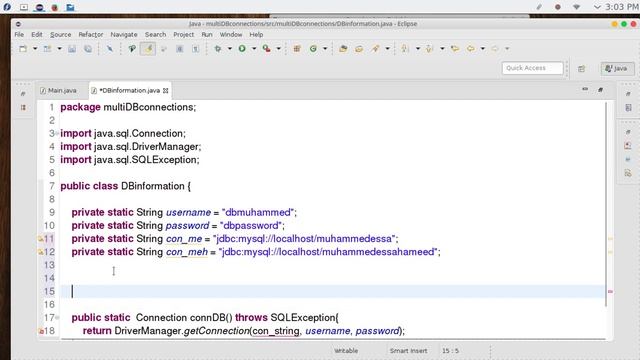Viewport: 640px width, 360px height.
Task: Open the Search dropdown arrow
Action: click(x=387, y=49)
